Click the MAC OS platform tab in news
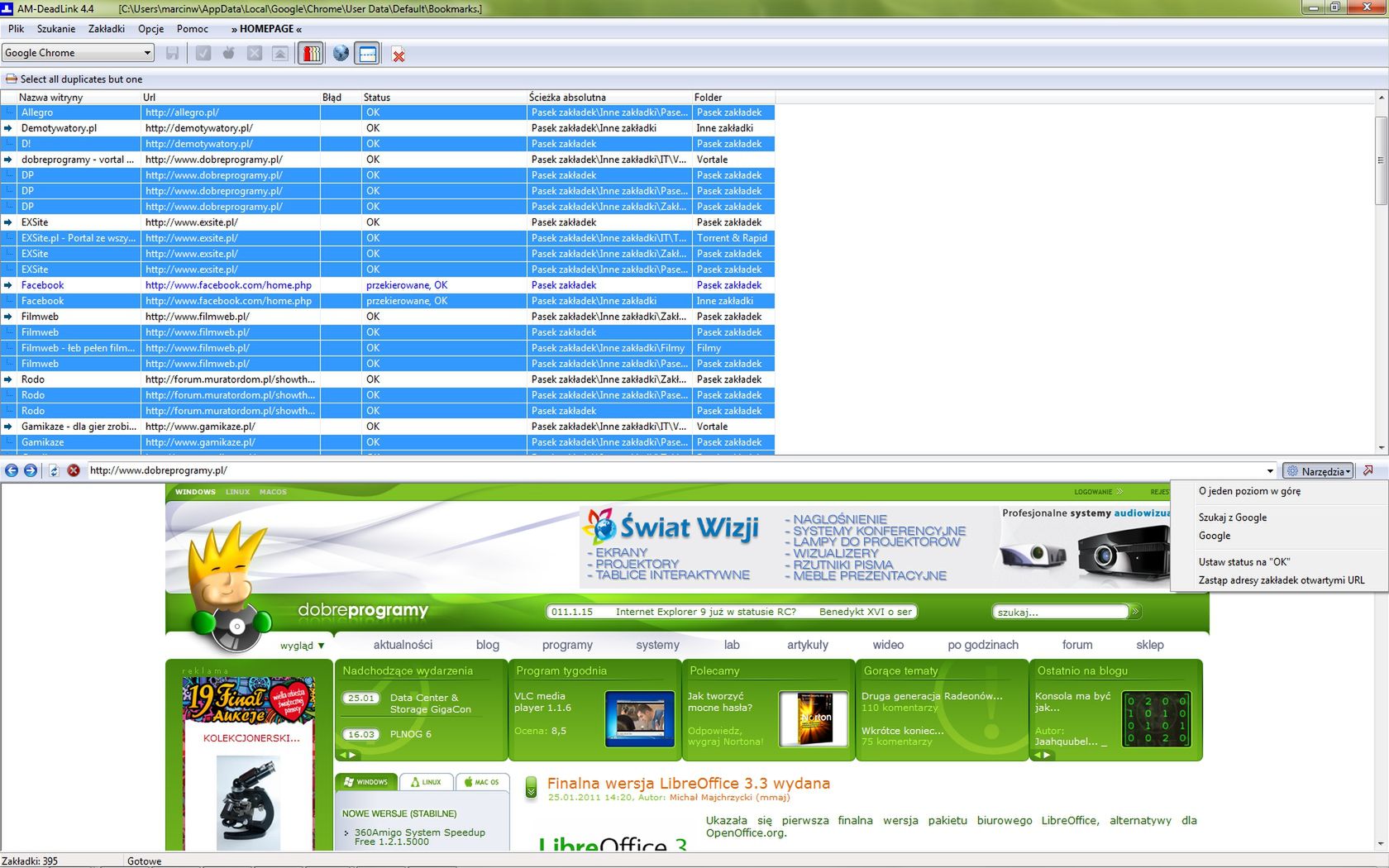 (481, 781)
